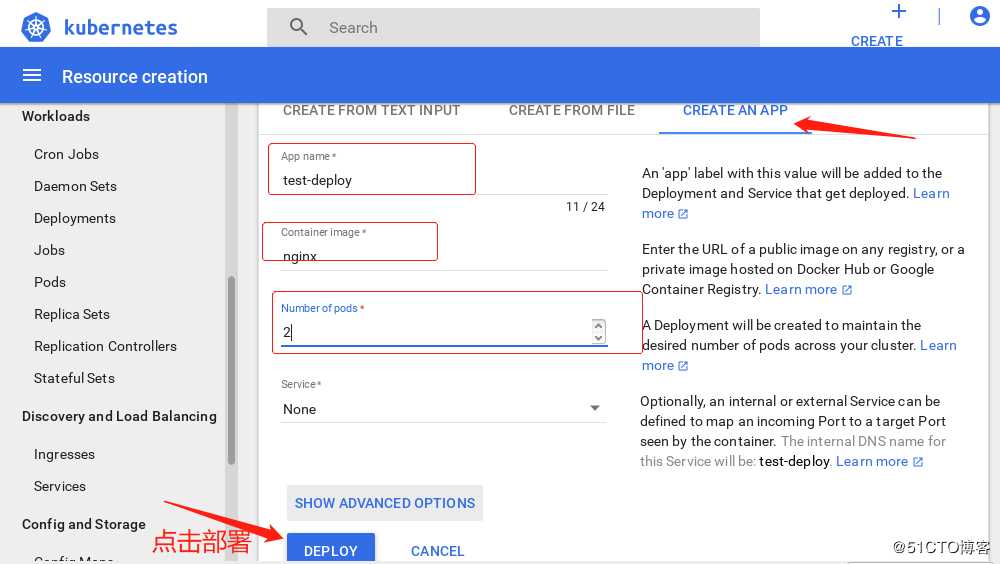Screen dimensions: 1000x564
Task: Click the CANCEL button
Action: click(x=438, y=551)
